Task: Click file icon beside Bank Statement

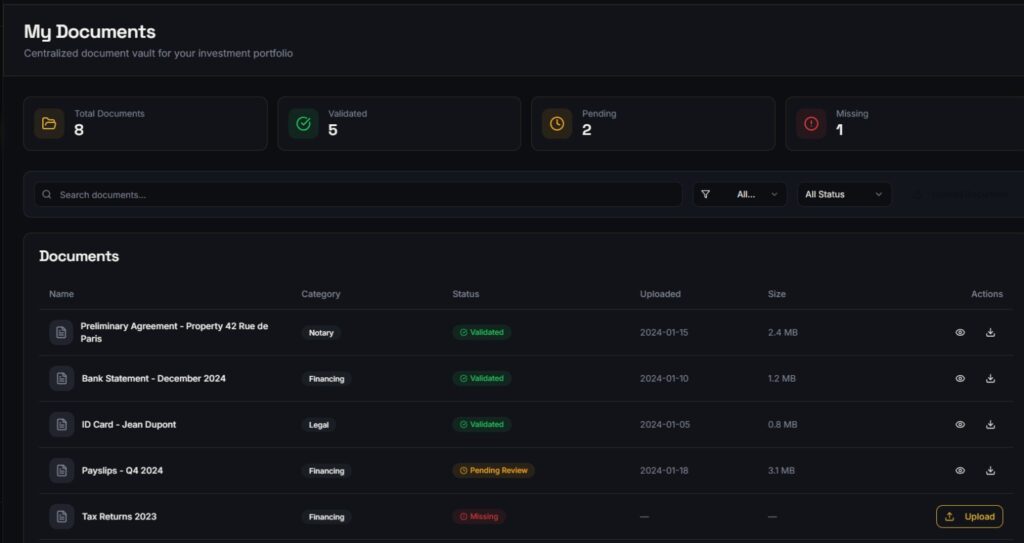Action: [x=61, y=378]
